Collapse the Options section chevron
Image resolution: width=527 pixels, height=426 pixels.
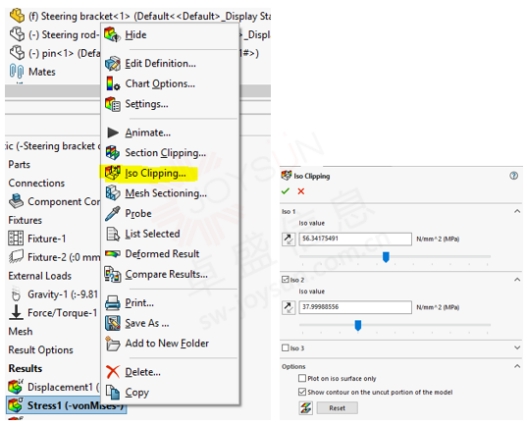coord(517,366)
